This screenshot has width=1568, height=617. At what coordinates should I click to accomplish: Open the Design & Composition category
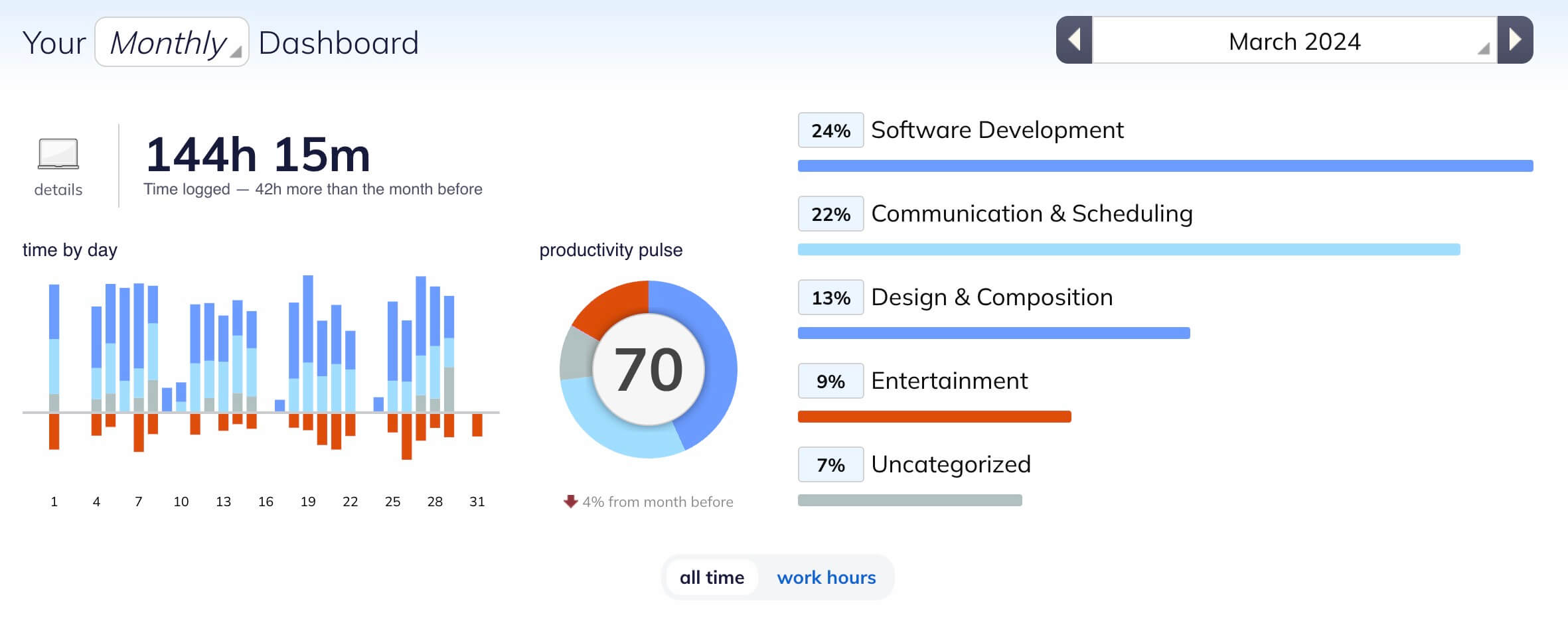coord(992,297)
